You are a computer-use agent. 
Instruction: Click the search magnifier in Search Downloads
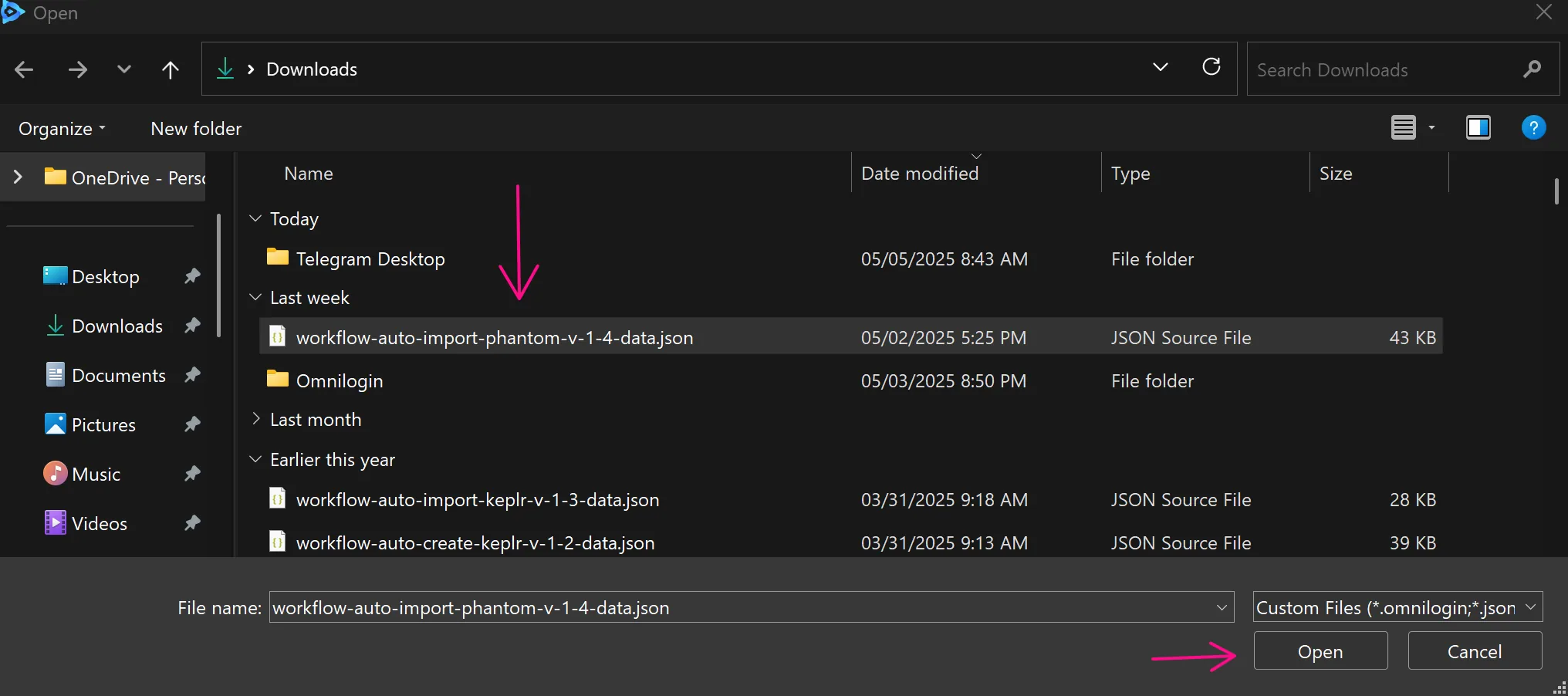pos(1533,69)
